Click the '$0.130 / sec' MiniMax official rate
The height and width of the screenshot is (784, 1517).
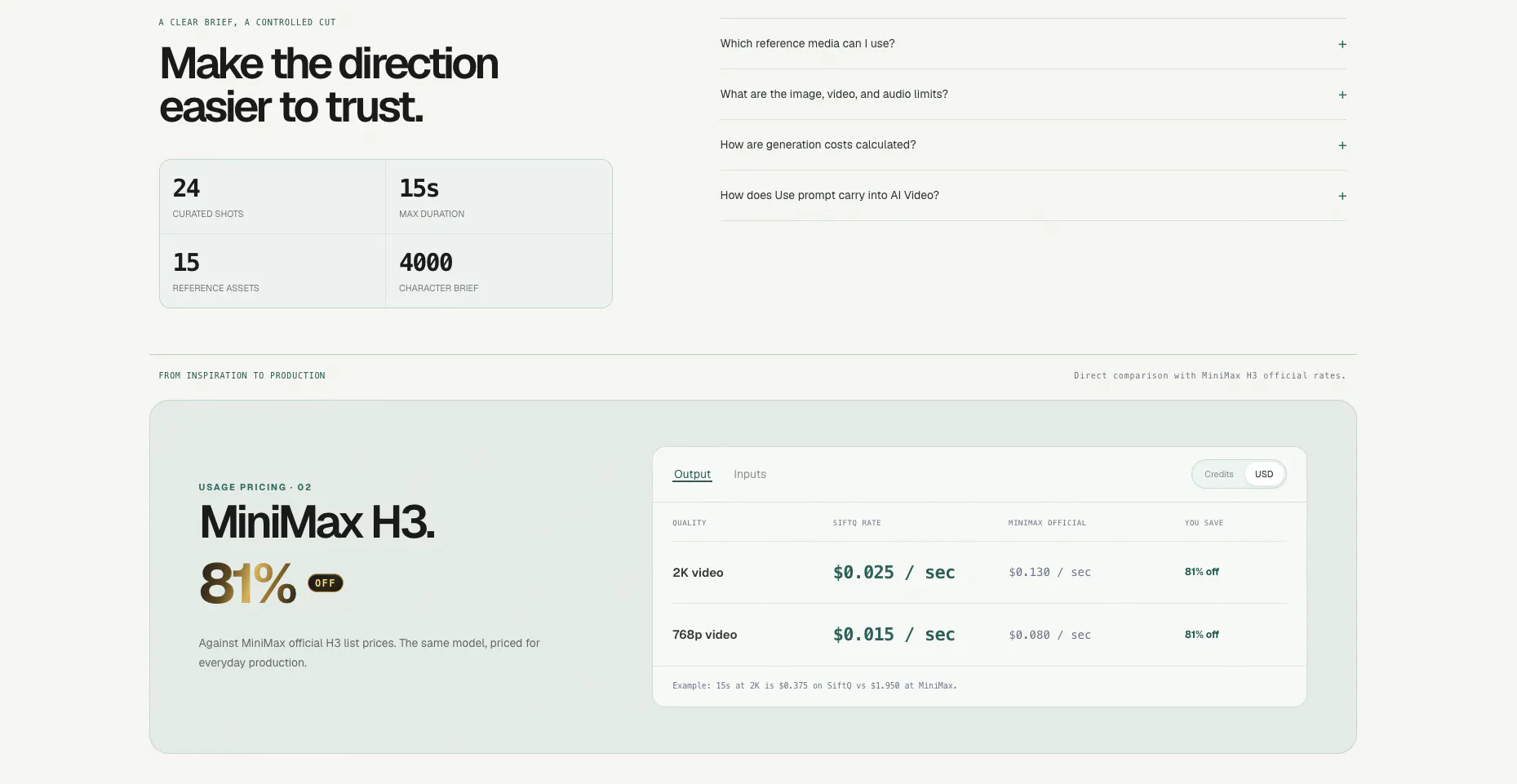click(1049, 573)
